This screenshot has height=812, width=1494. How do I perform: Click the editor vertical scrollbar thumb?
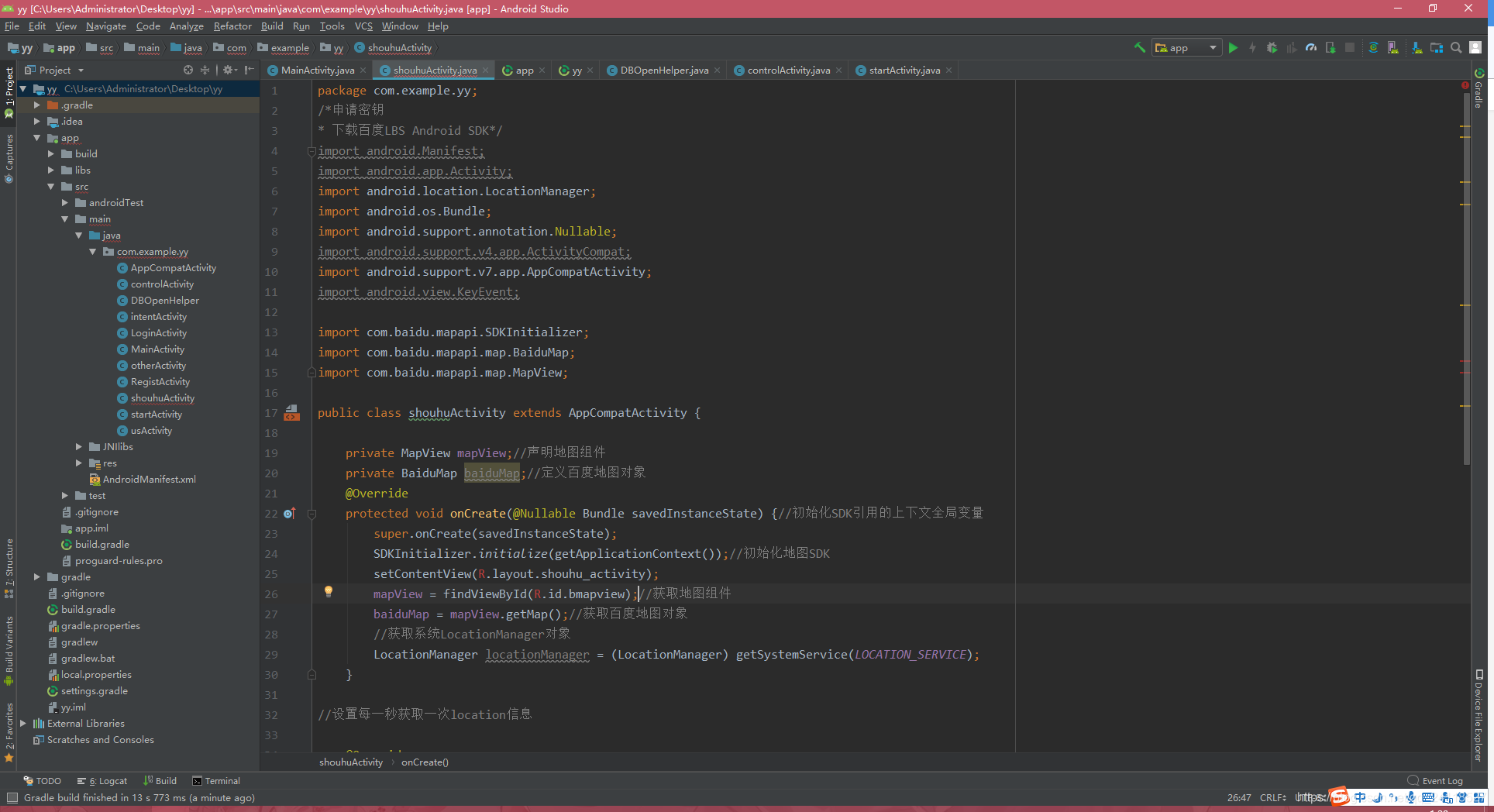[x=1466, y=279]
